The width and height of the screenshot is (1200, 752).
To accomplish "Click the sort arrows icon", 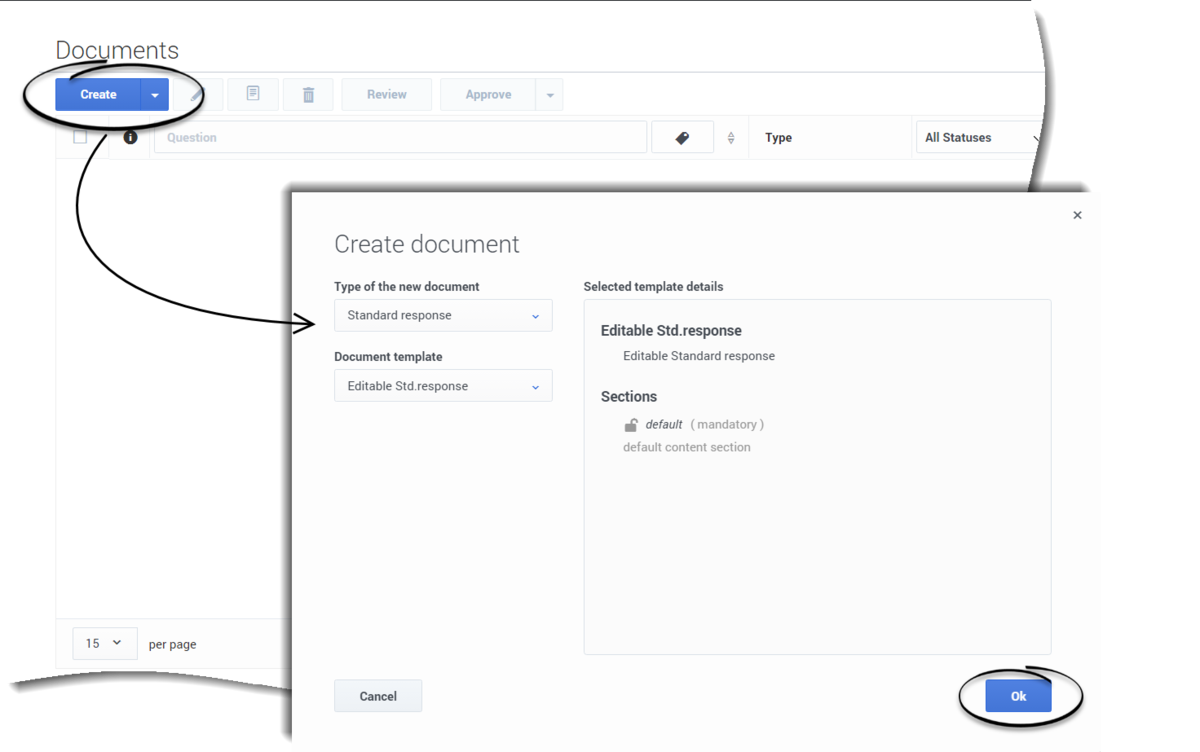I will (x=731, y=138).
